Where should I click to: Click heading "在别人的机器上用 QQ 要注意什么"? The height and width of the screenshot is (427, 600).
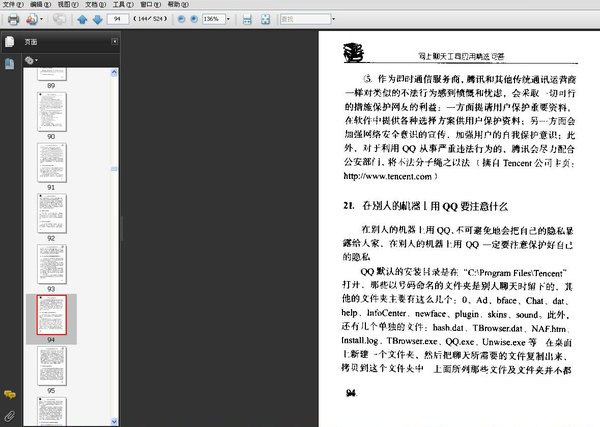[435, 206]
